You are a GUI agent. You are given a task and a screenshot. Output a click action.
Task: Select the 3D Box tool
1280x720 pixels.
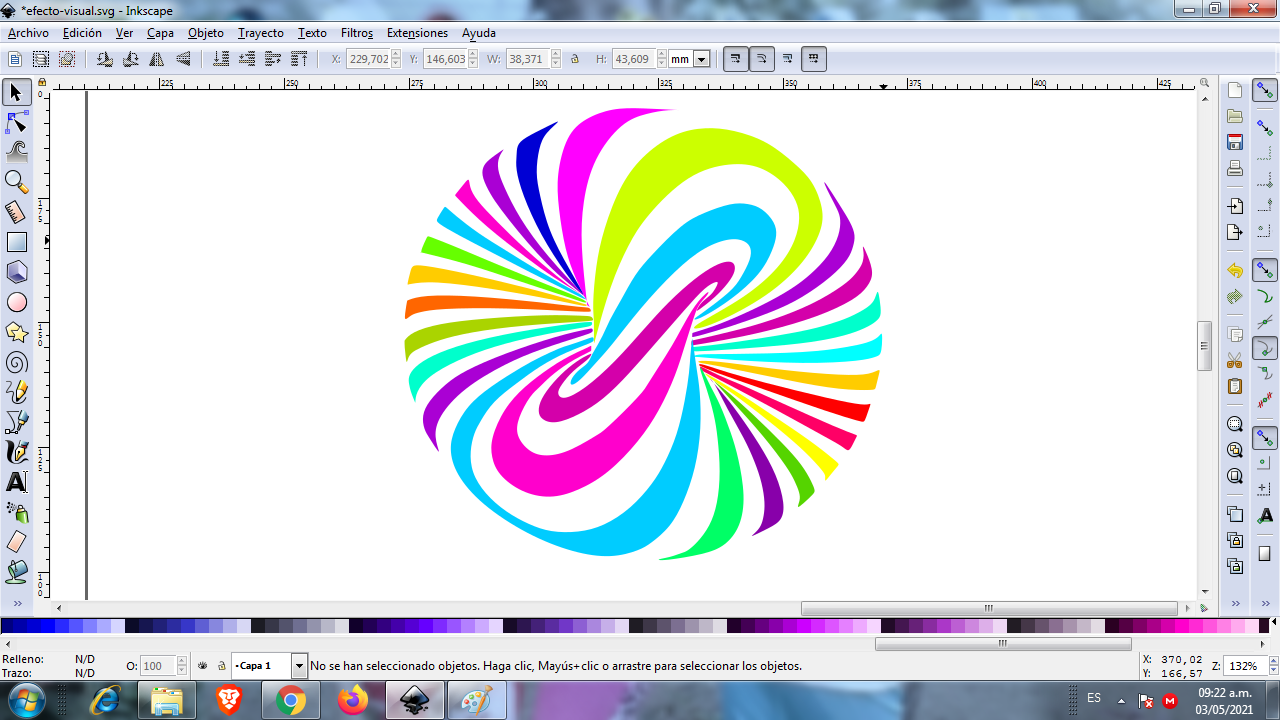pyautogui.click(x=16, y=272)
